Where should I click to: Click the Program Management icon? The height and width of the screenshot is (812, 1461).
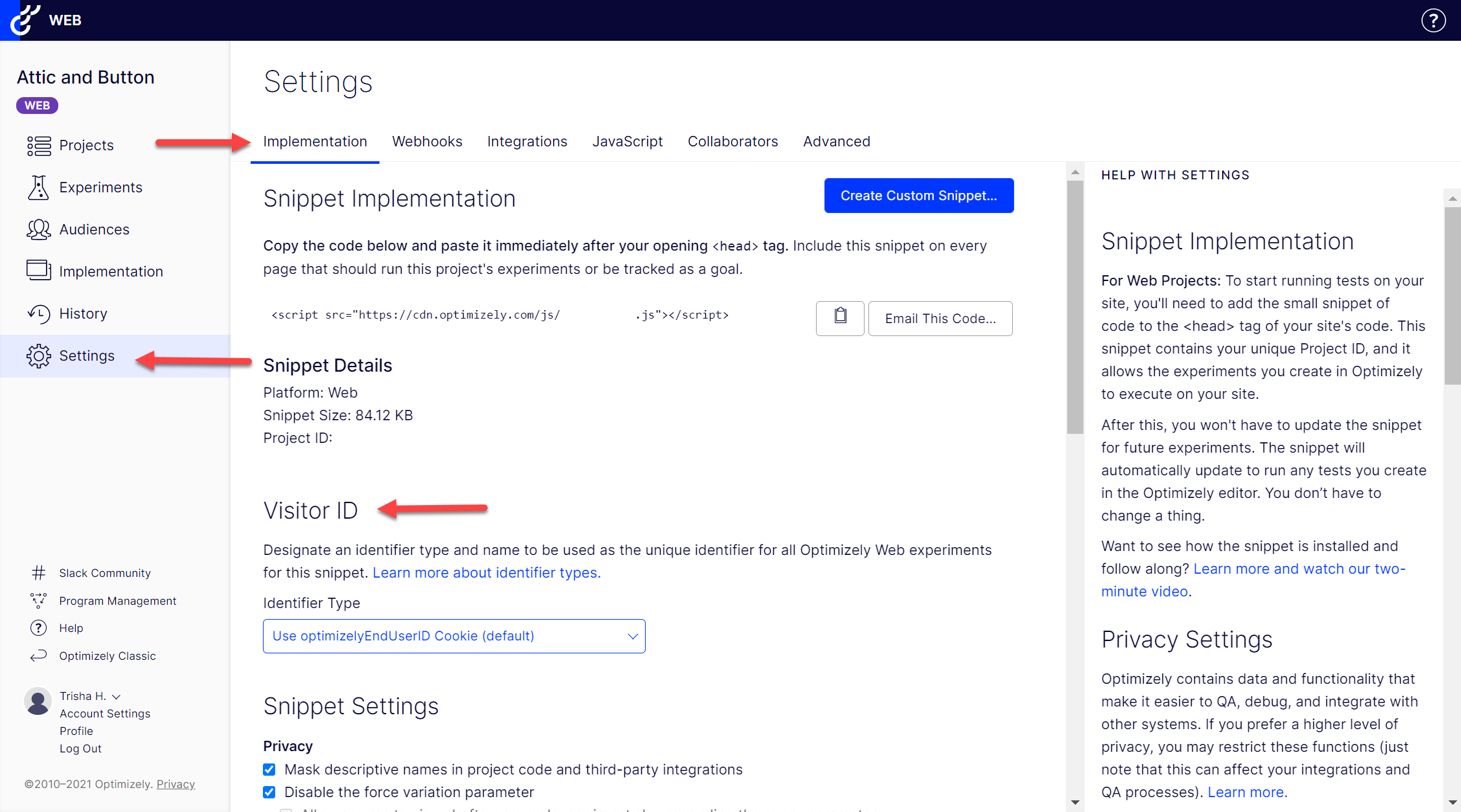click(x=39, y=600)
